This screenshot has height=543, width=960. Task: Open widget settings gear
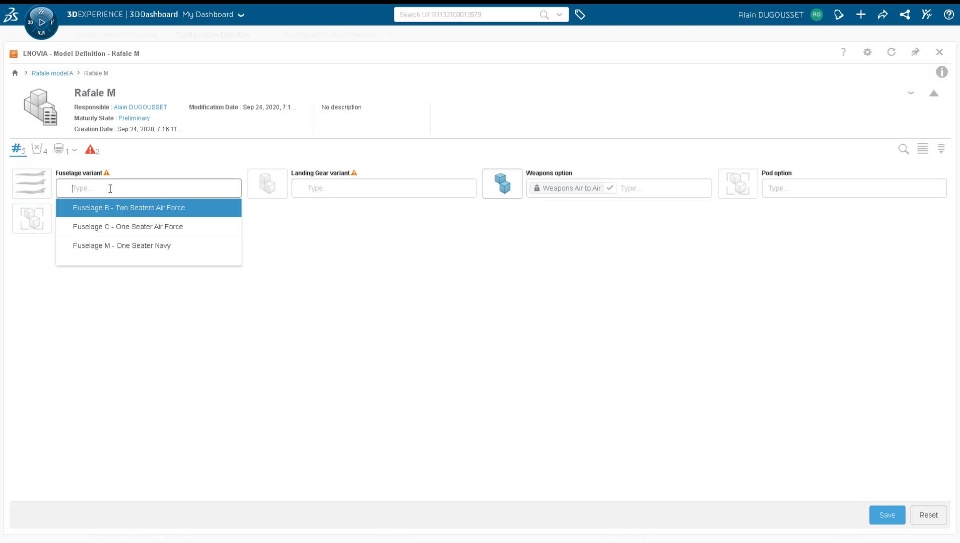[x=868, y=53]
